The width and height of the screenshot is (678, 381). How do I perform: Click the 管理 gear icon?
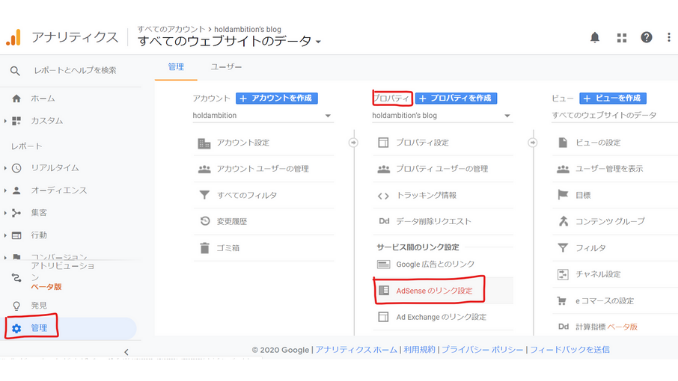(x=16, y=328)
